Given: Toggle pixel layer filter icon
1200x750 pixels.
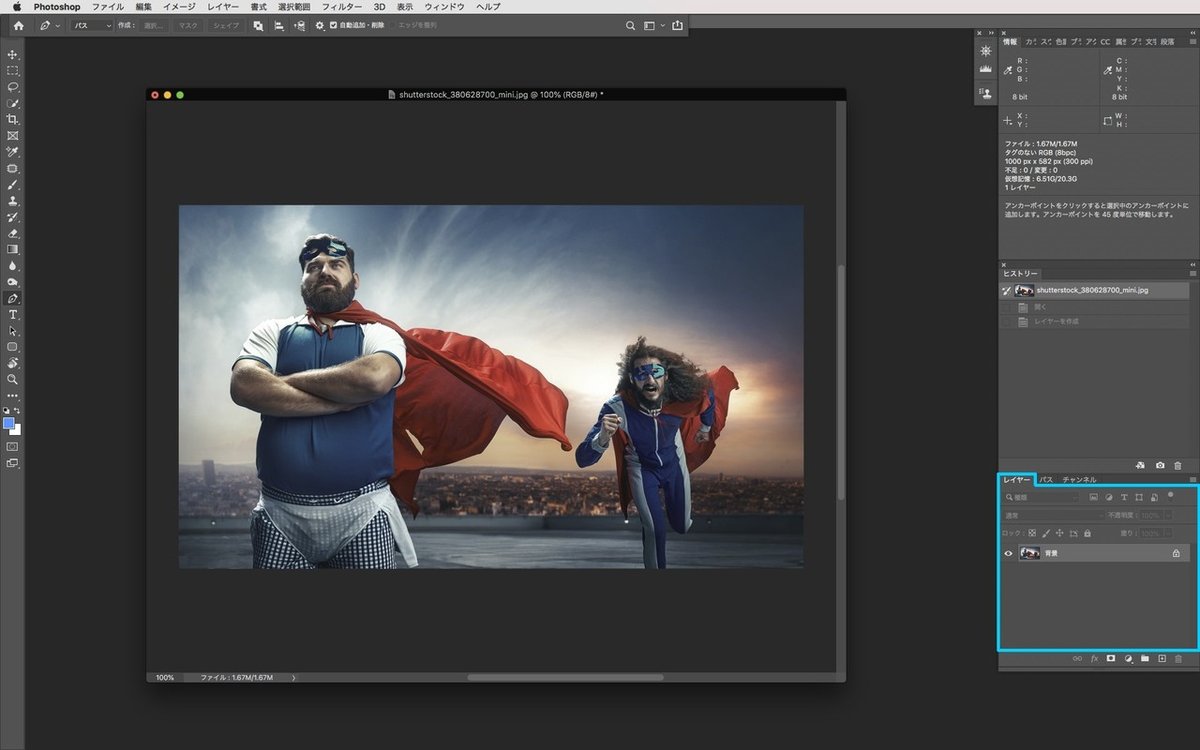Looking at the screenshot, I should point(1094,497).
